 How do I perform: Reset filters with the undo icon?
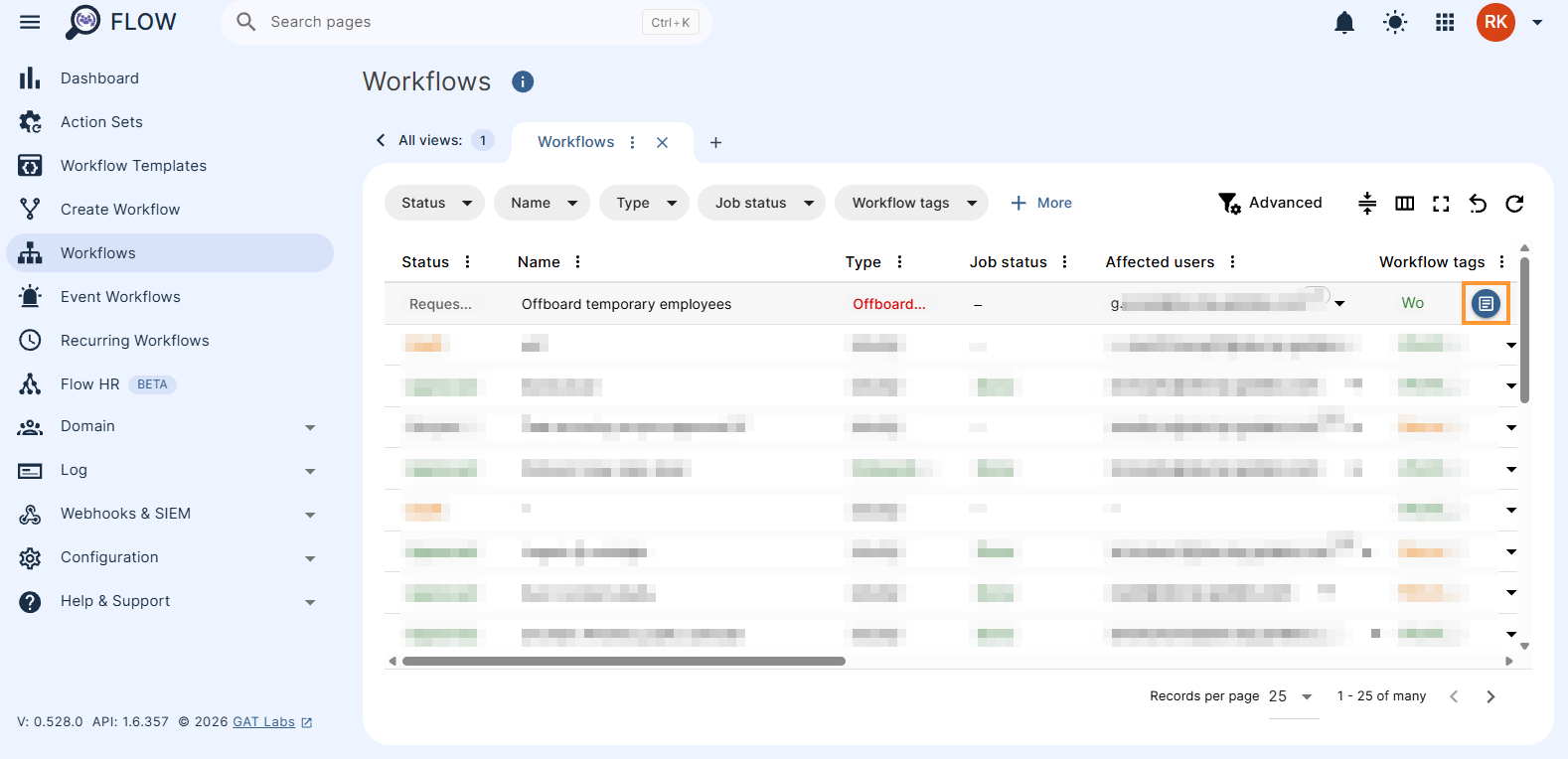(1478, 204)
